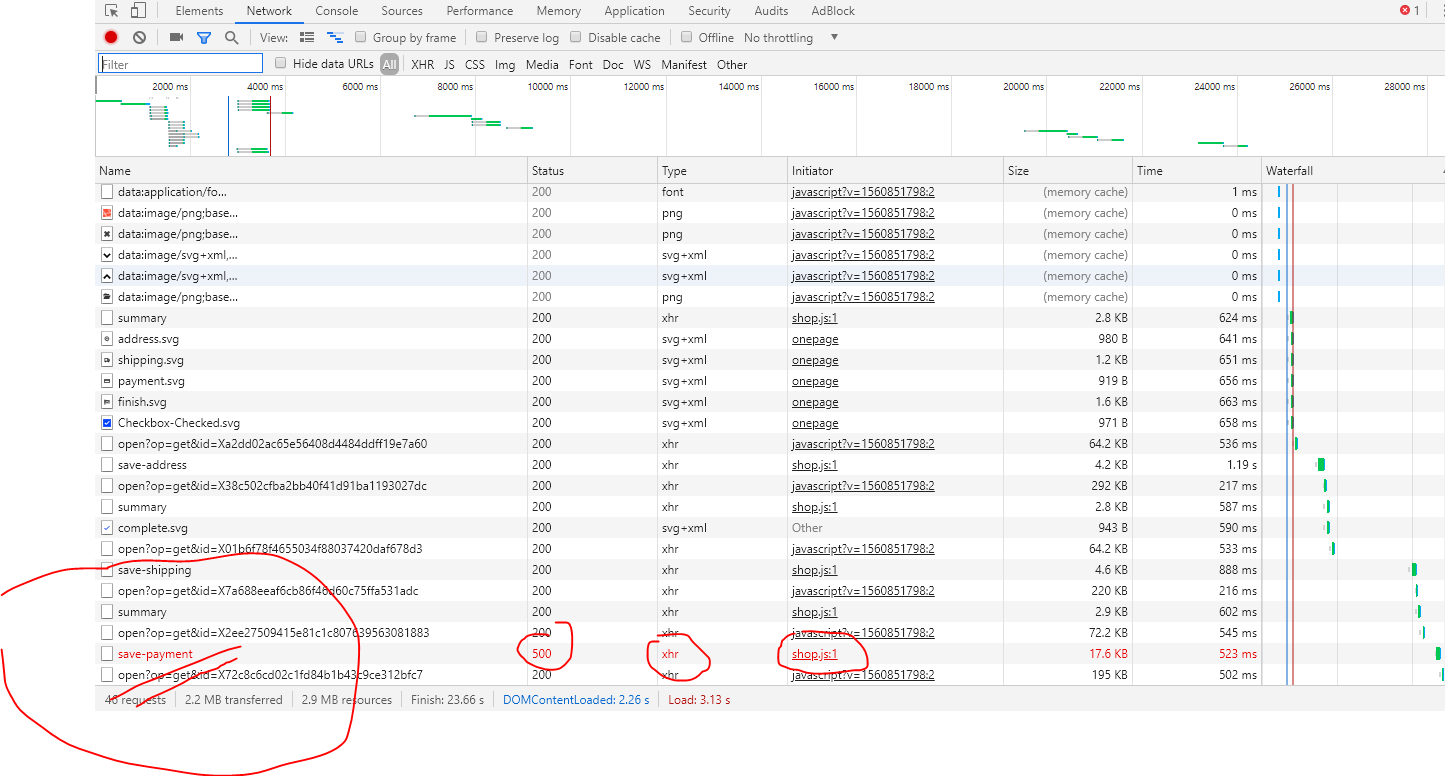Screen dimensions: 1445x776
Task: Open shop.js:1 initiator of save-address
Action: coord(814,465)
